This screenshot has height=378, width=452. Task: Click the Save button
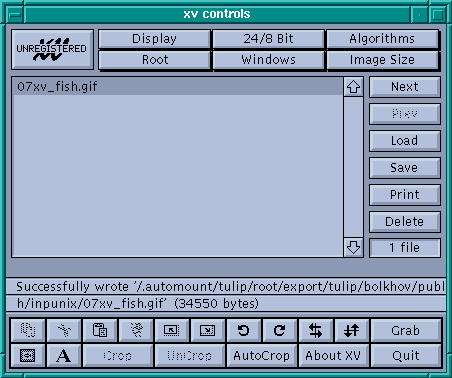pyautogui.click(x=404, y=168)
